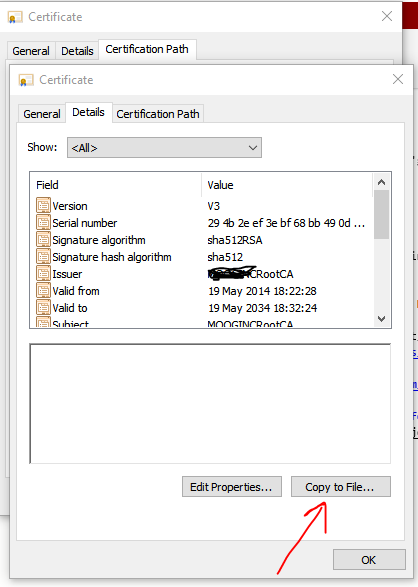Click the Serial number field icon
This screenshot has width=418, height=587.
43,223
